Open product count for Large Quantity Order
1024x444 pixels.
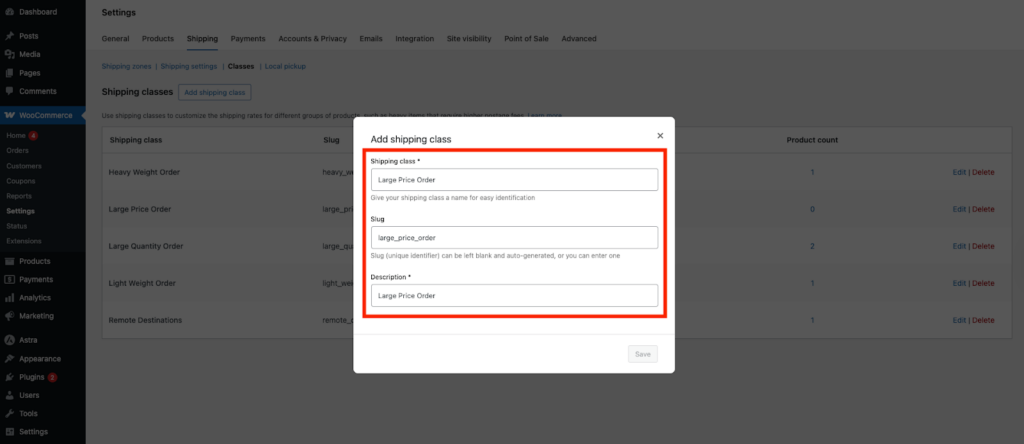812,246
